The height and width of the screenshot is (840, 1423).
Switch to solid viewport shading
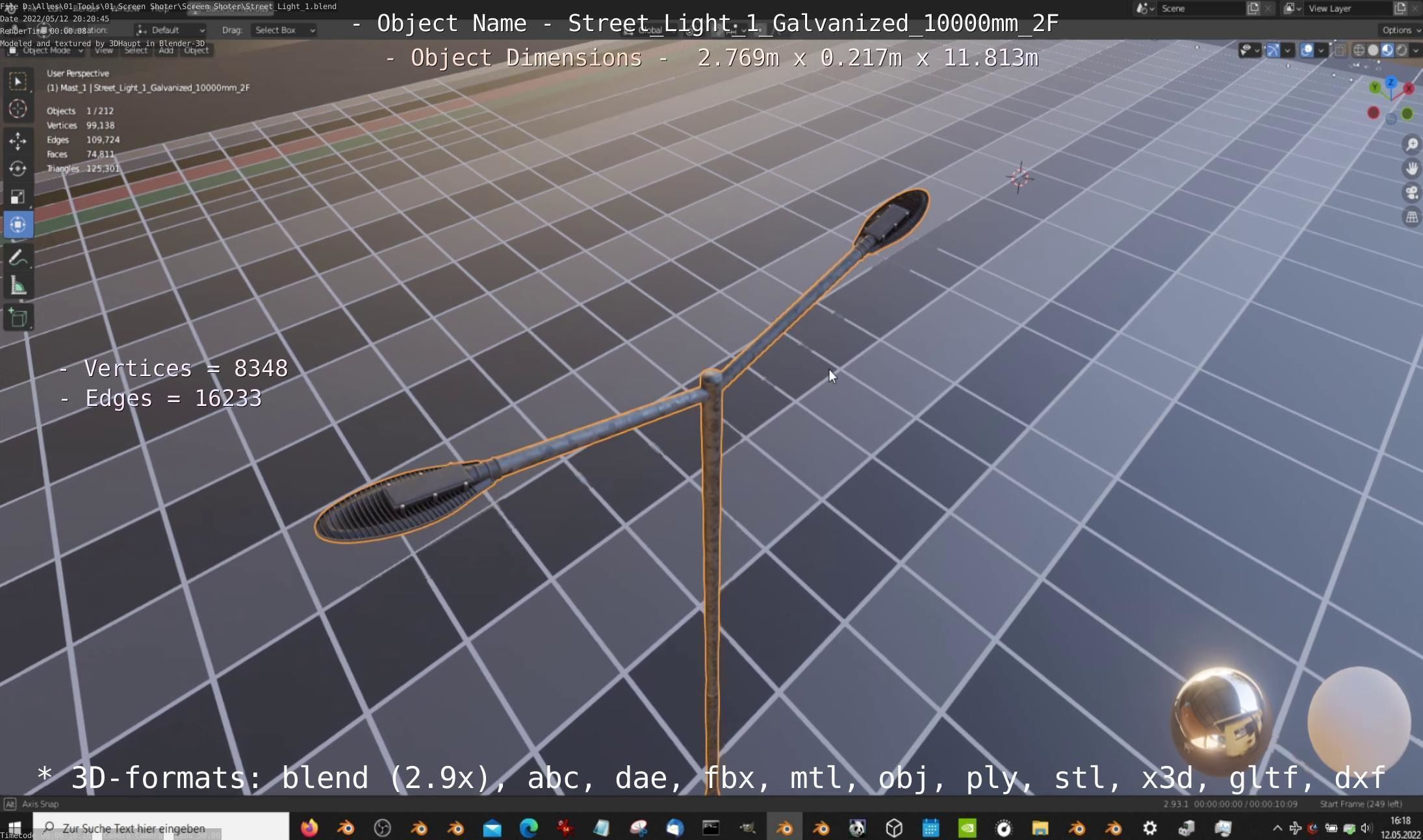tap(1373, 50)
